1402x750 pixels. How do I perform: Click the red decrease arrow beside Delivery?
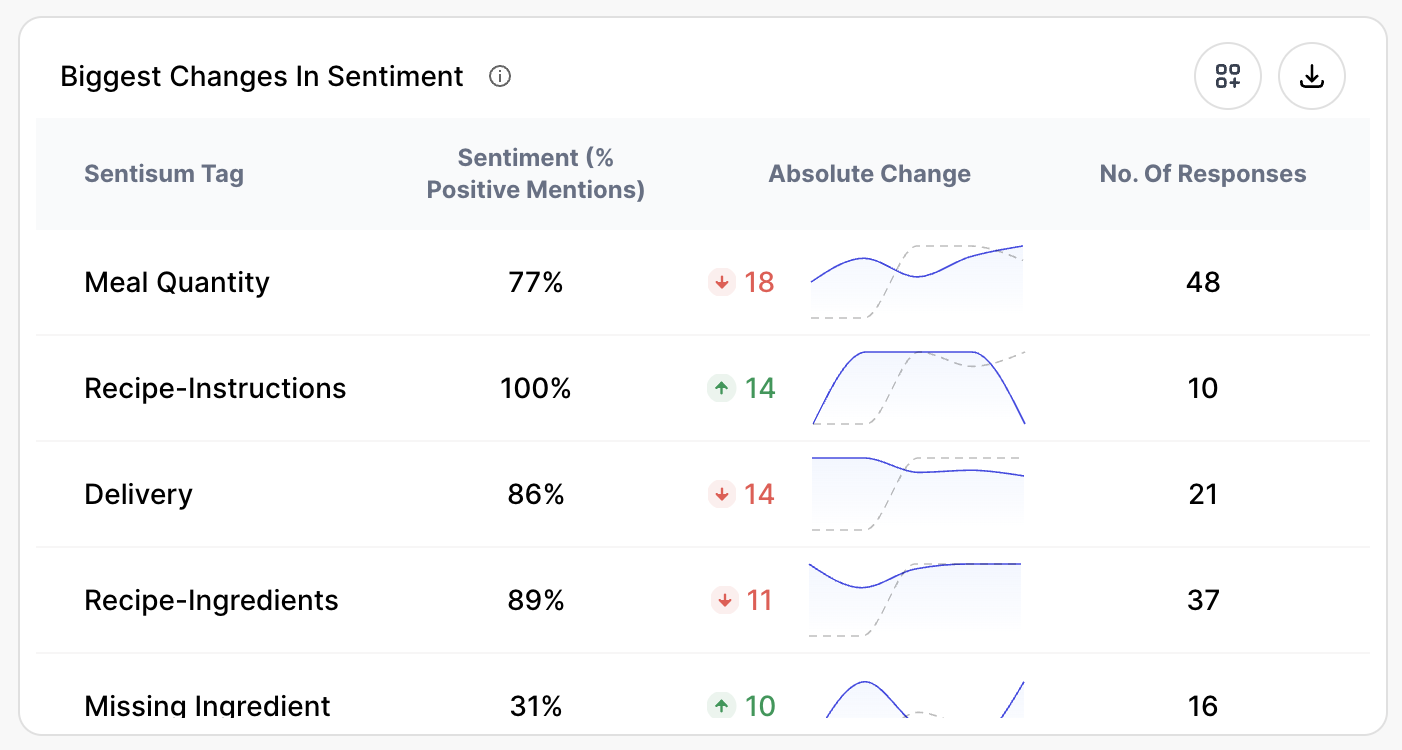click(x=721, y=494)
